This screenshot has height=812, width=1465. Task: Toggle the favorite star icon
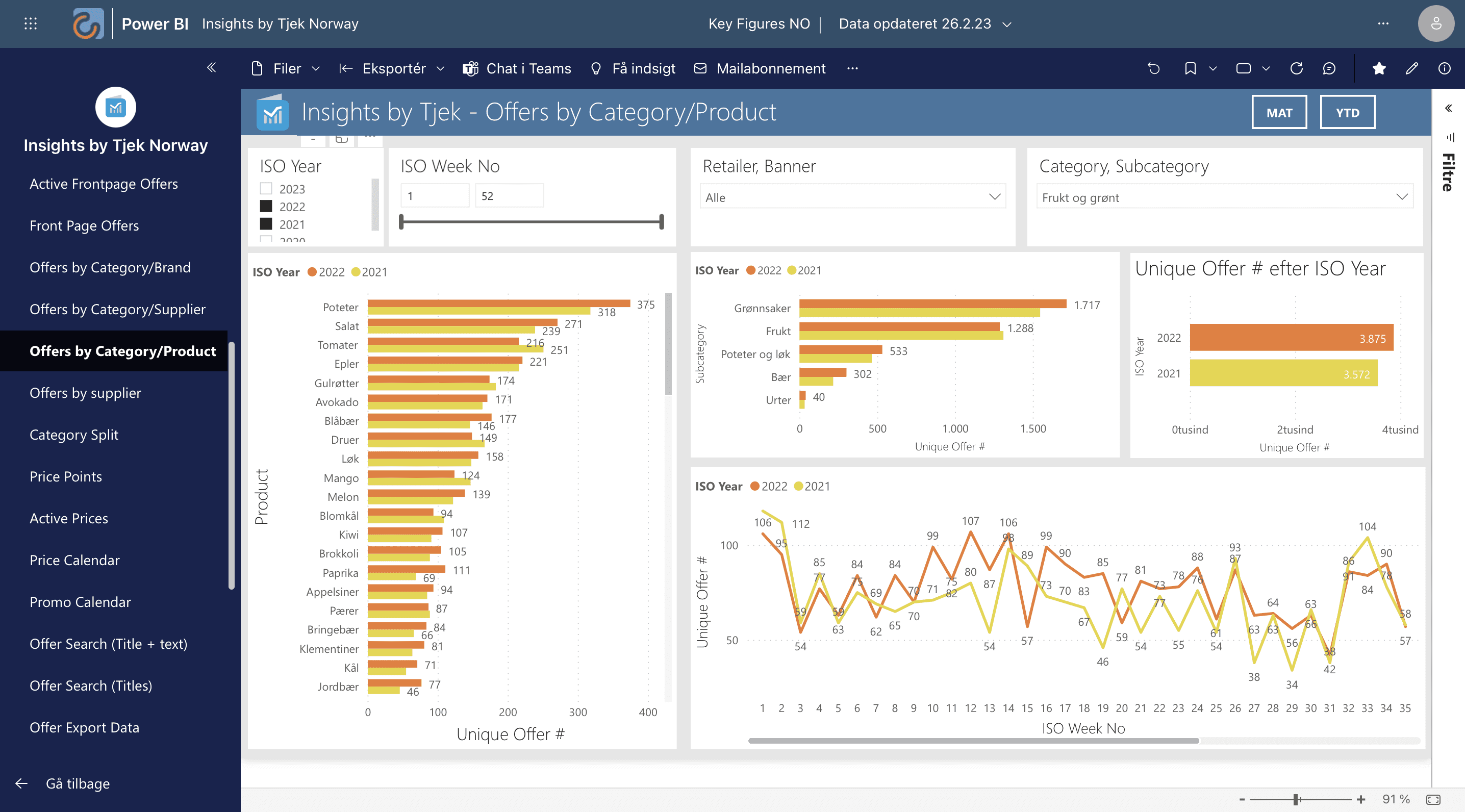click(x=1379, y=68)
